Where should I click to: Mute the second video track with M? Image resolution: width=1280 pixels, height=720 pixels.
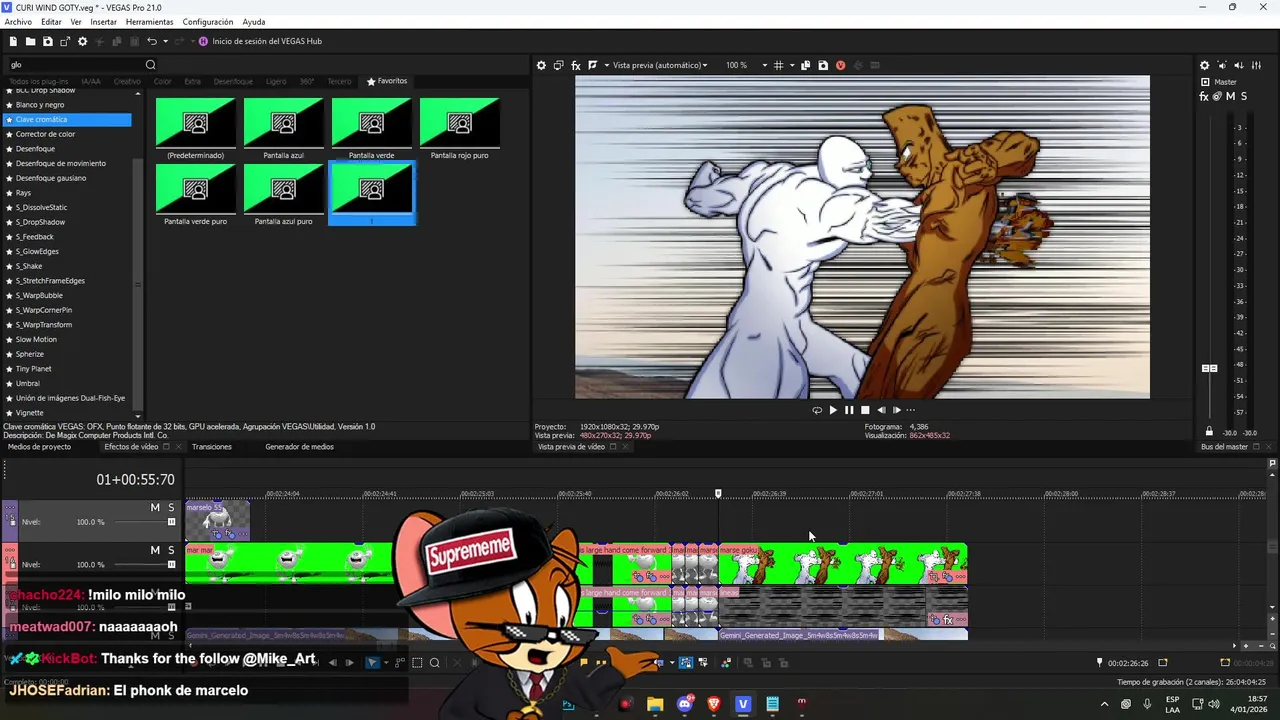[x=155, y=550]
